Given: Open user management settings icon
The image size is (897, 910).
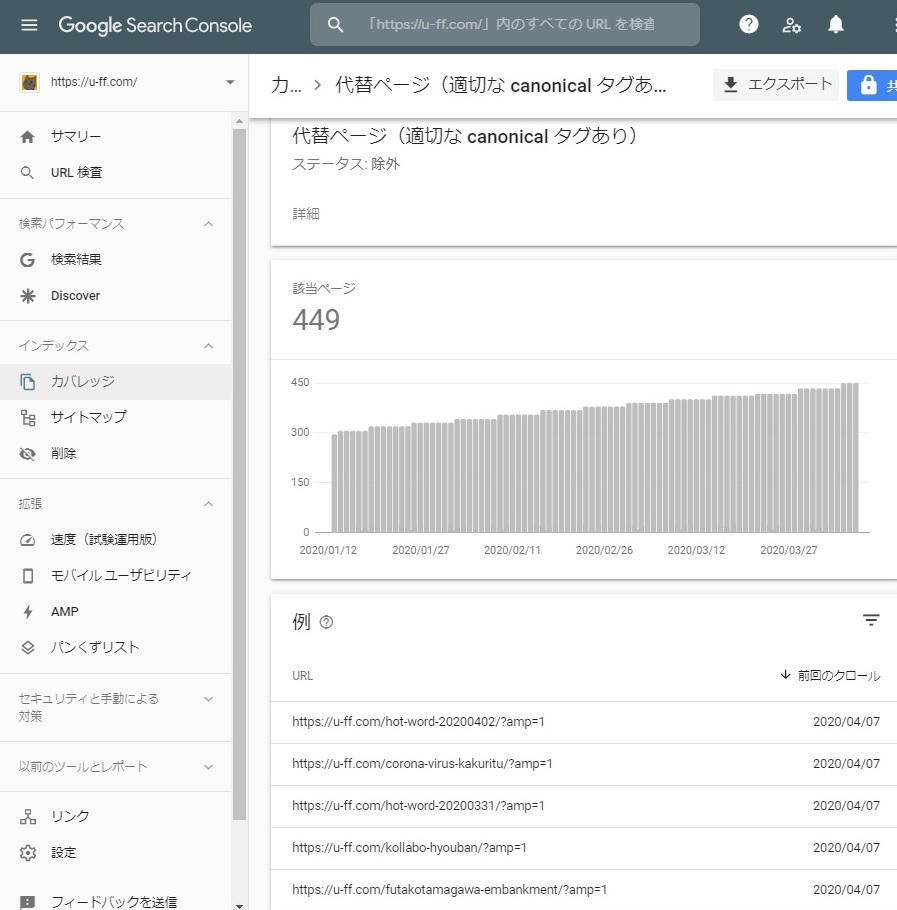Looking at the screenshot, I should 792,25.
